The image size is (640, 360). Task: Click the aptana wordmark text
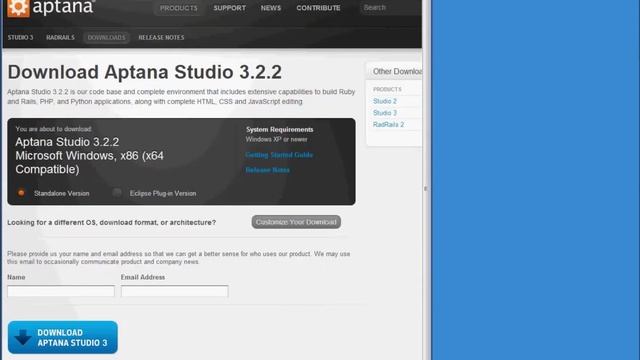coord(63,7)
